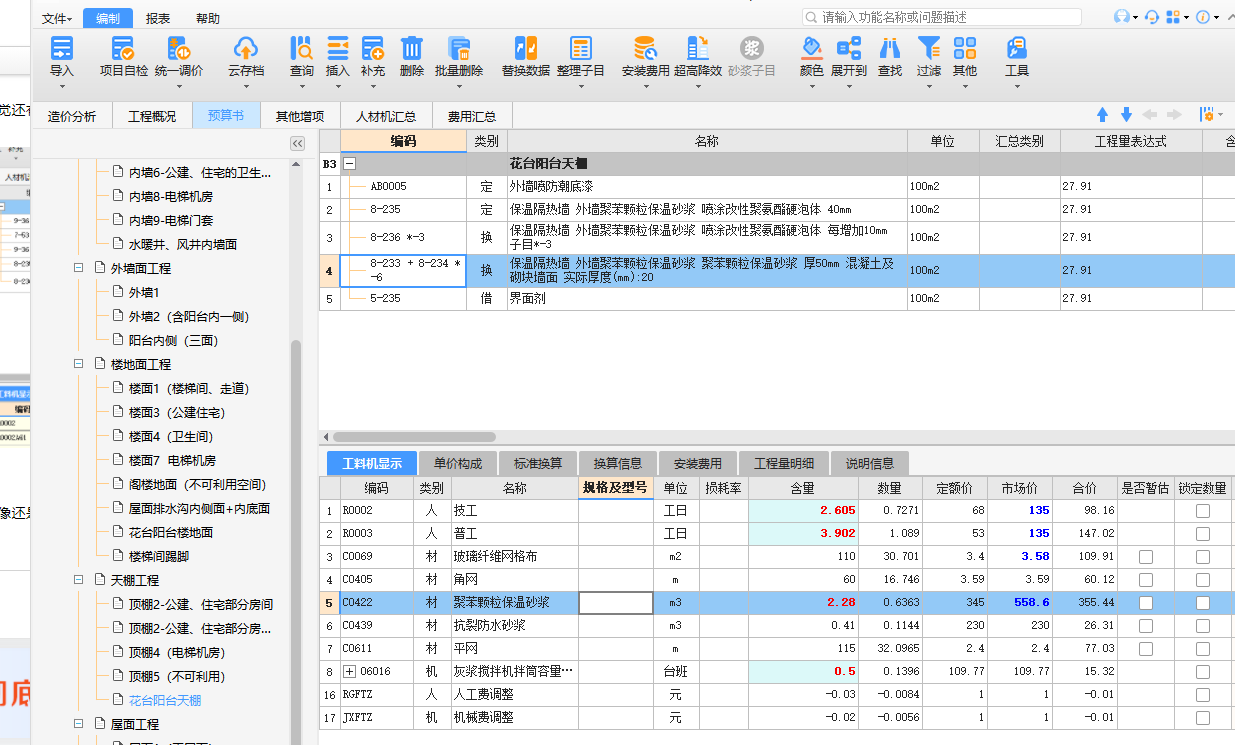
Task: Click the 展开到 expand-to icon
Action: click(x=848, y=48)
